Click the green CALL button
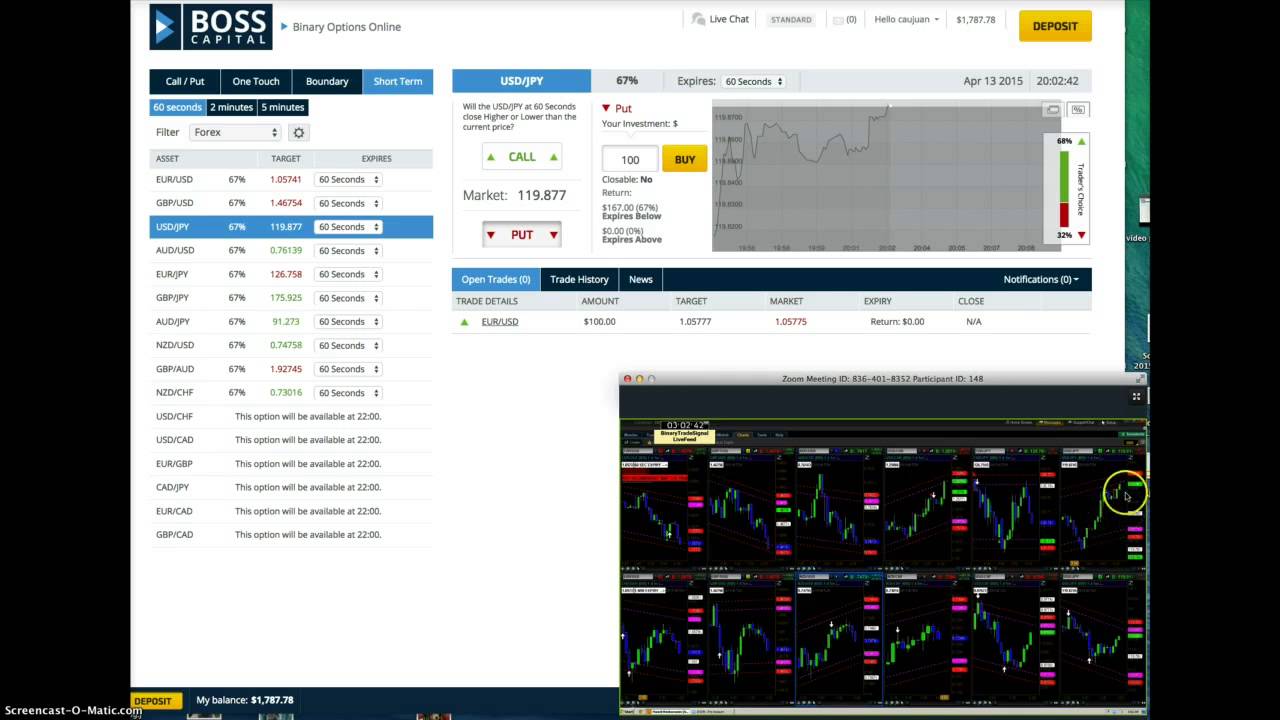 [521, 157]
